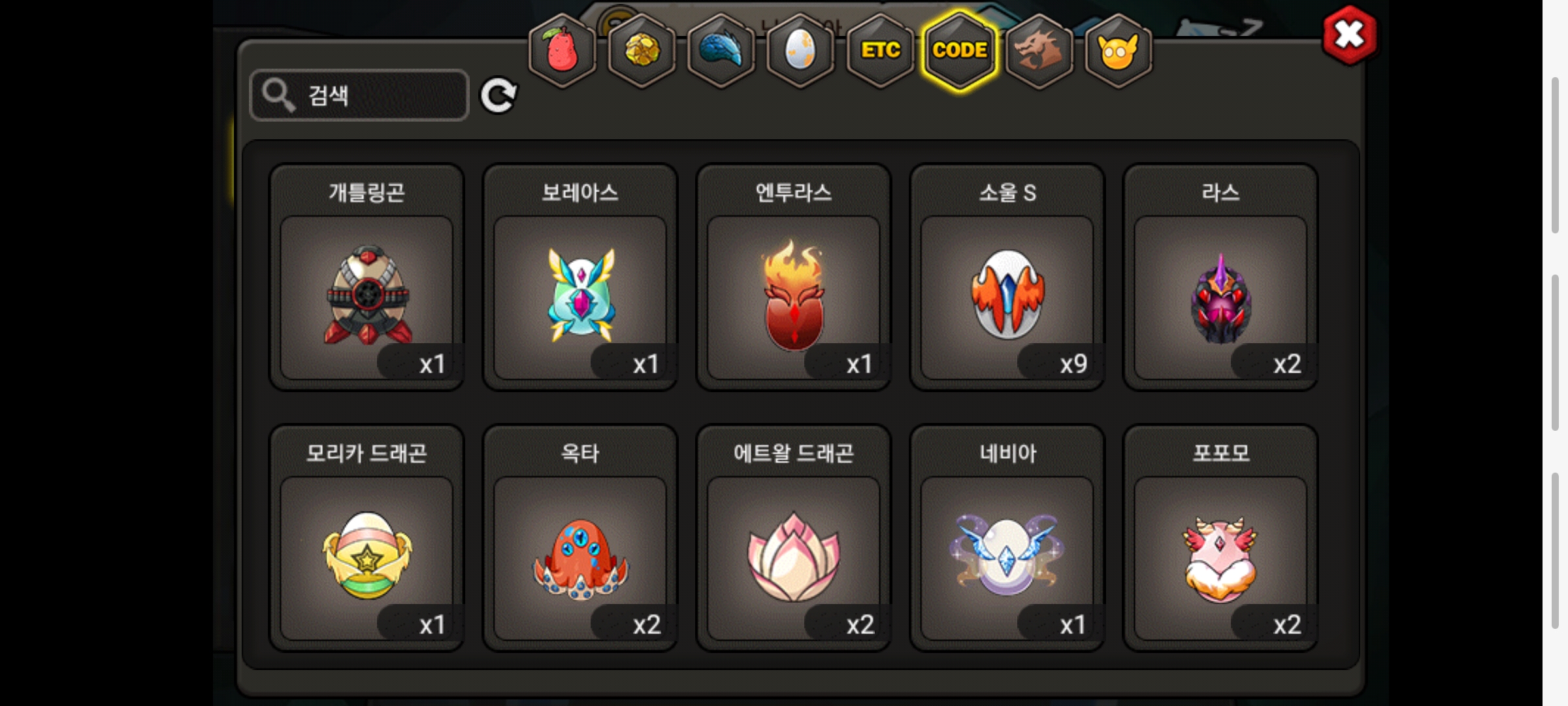Select the 에트왈 드래곤 lotus egg

[x=794, y=538]
